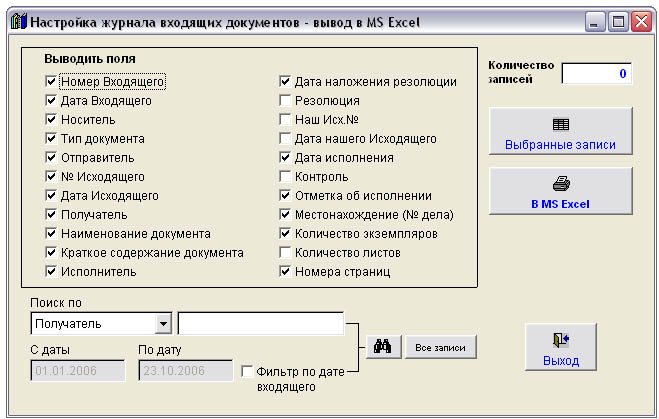Check Дата нашего Исходящего
Screen dimensions: 659x419
pos(285,138)
